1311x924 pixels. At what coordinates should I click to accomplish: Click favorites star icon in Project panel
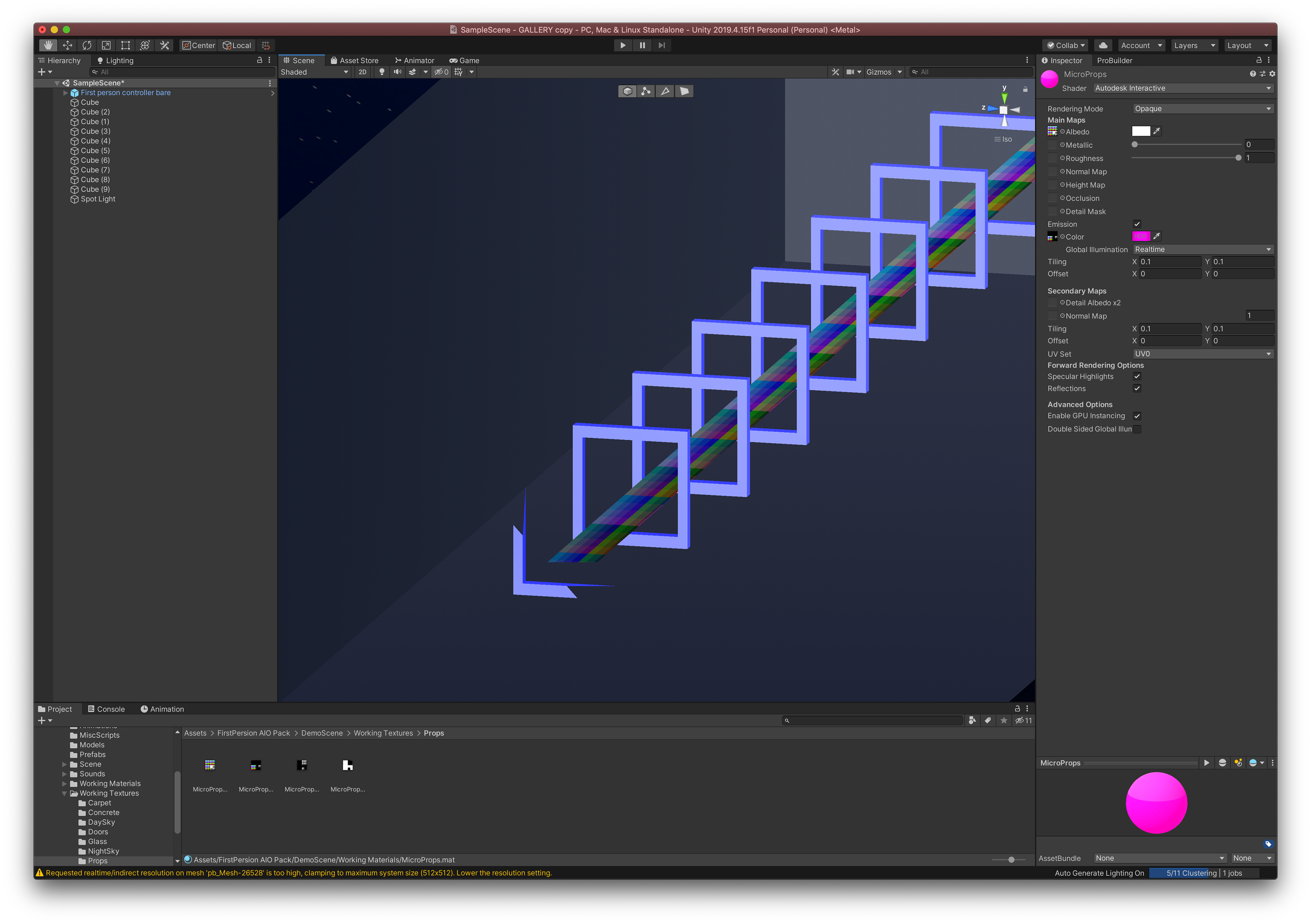coord(1004,721)
